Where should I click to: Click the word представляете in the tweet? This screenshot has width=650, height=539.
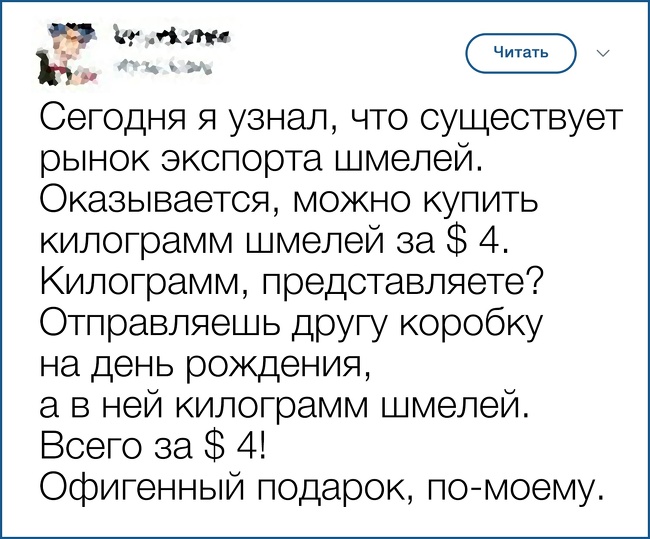coord(402,283)
